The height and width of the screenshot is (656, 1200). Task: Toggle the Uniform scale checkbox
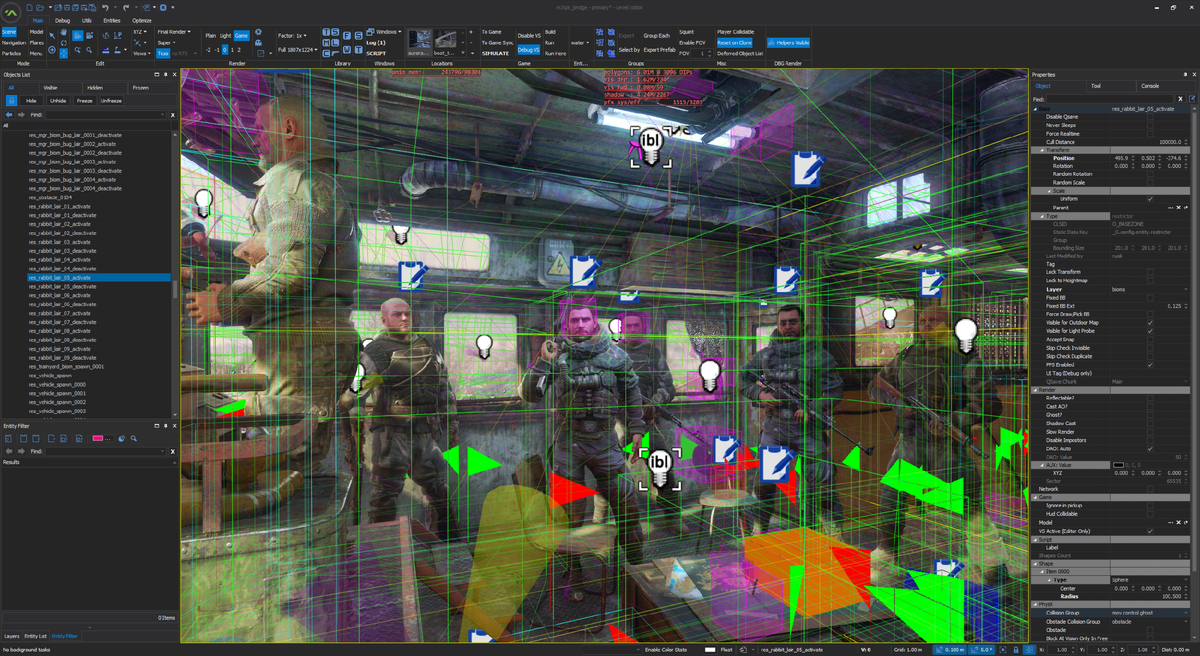[x=1150, y=199]
